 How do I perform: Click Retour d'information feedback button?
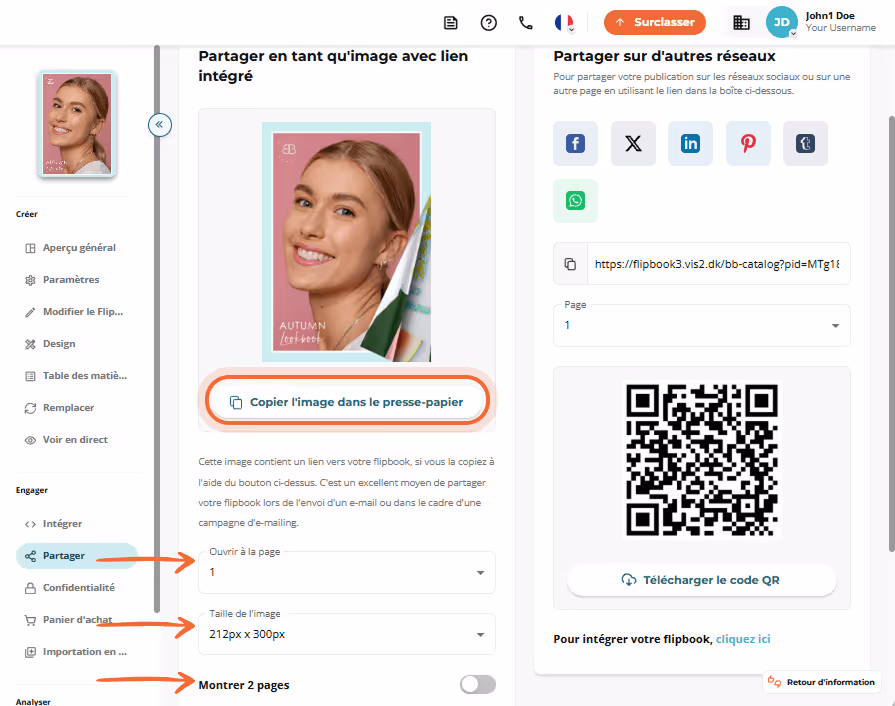[822, 682]
